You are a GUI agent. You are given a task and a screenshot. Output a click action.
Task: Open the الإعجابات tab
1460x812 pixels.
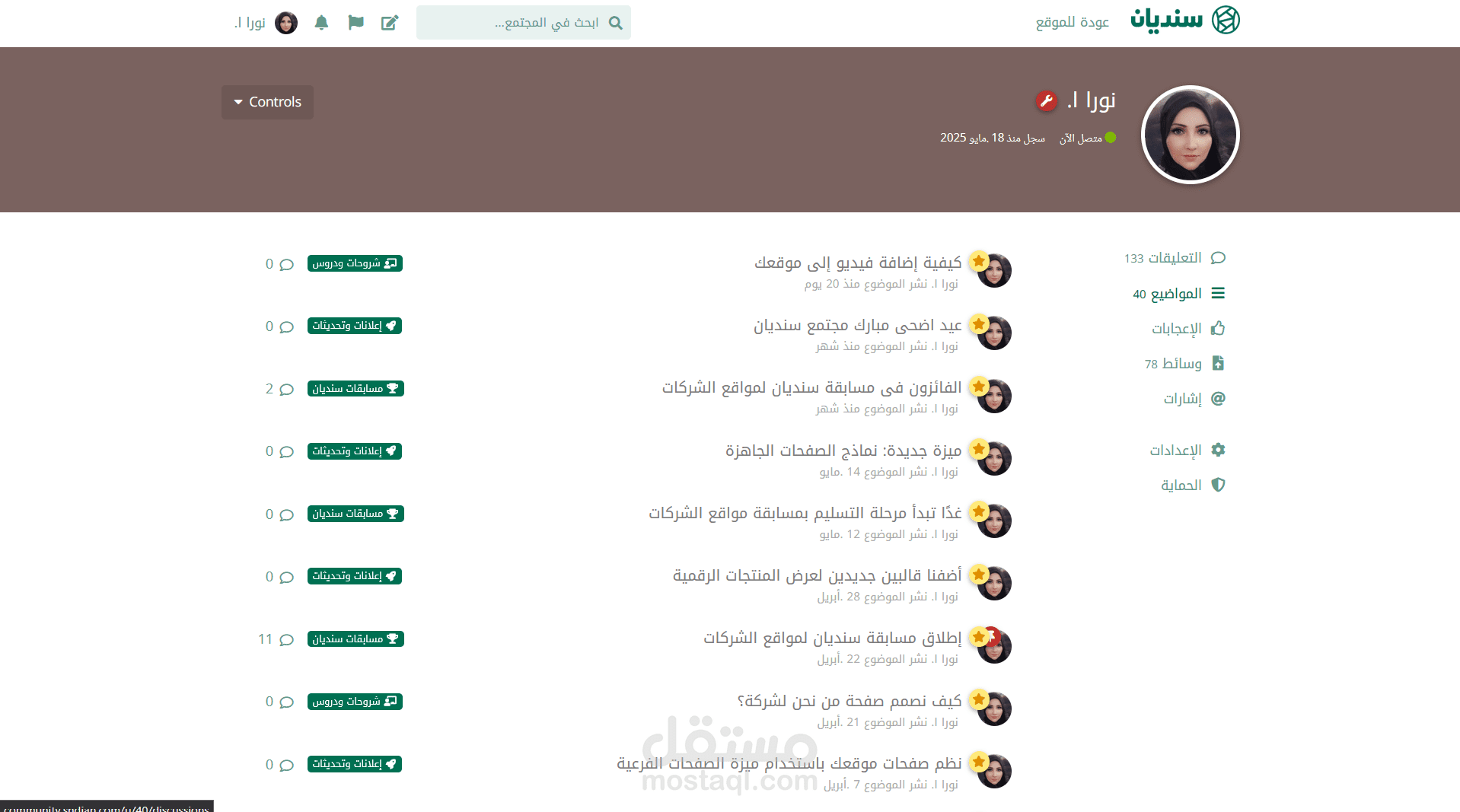click(x=1187, y=329)
